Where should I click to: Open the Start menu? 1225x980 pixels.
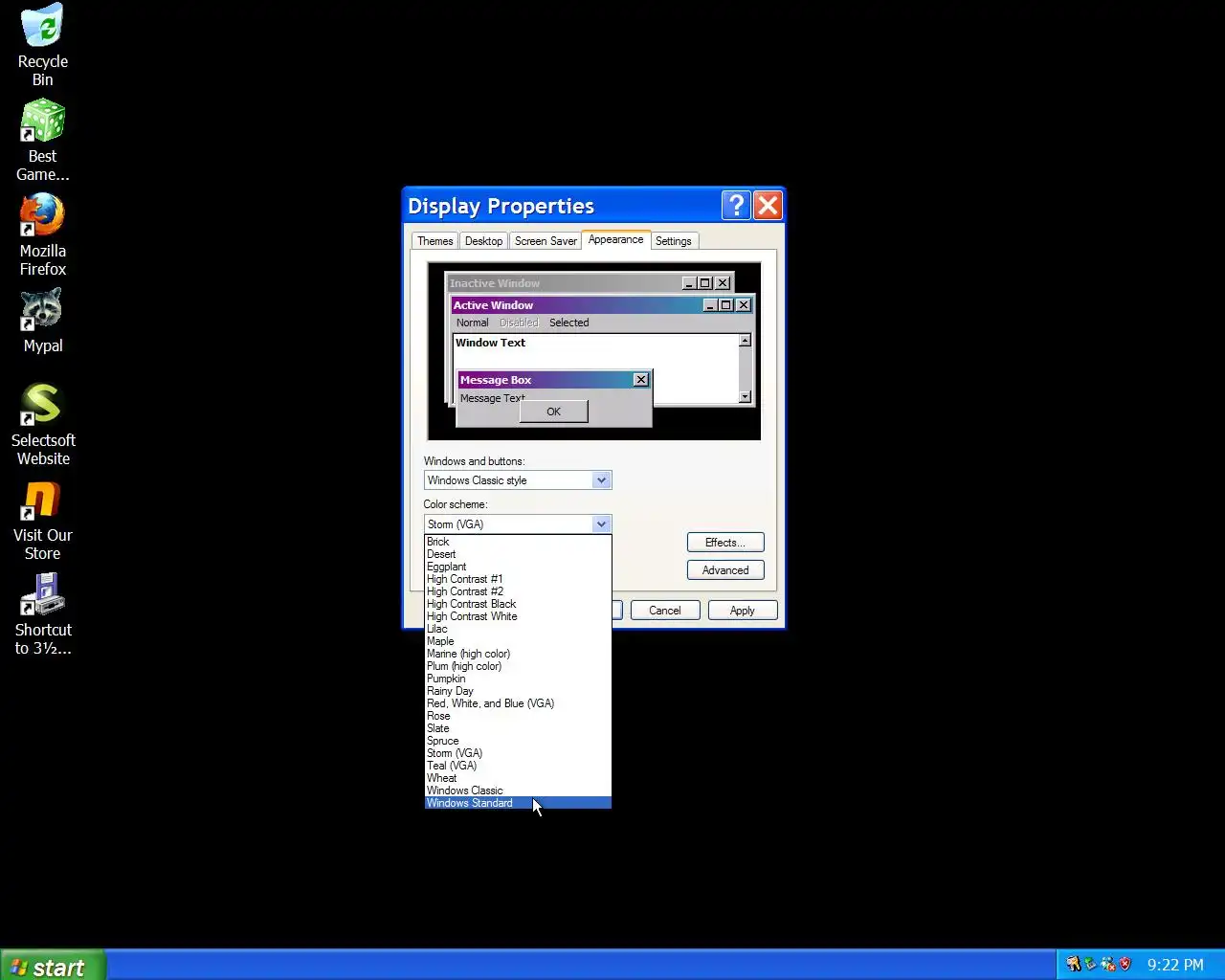[53, 966]
